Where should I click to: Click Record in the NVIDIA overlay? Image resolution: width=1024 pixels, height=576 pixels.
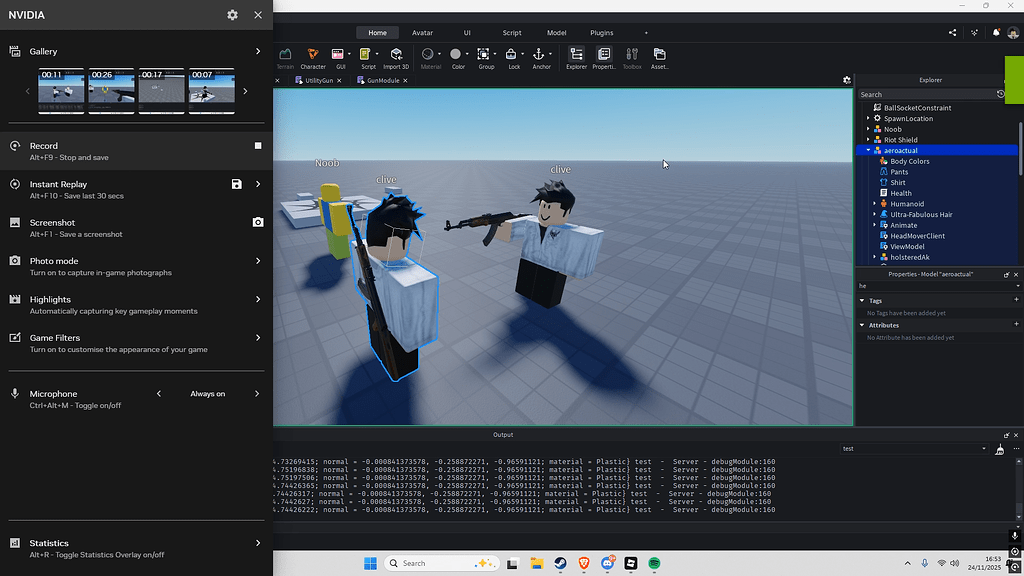pos(43,145)
